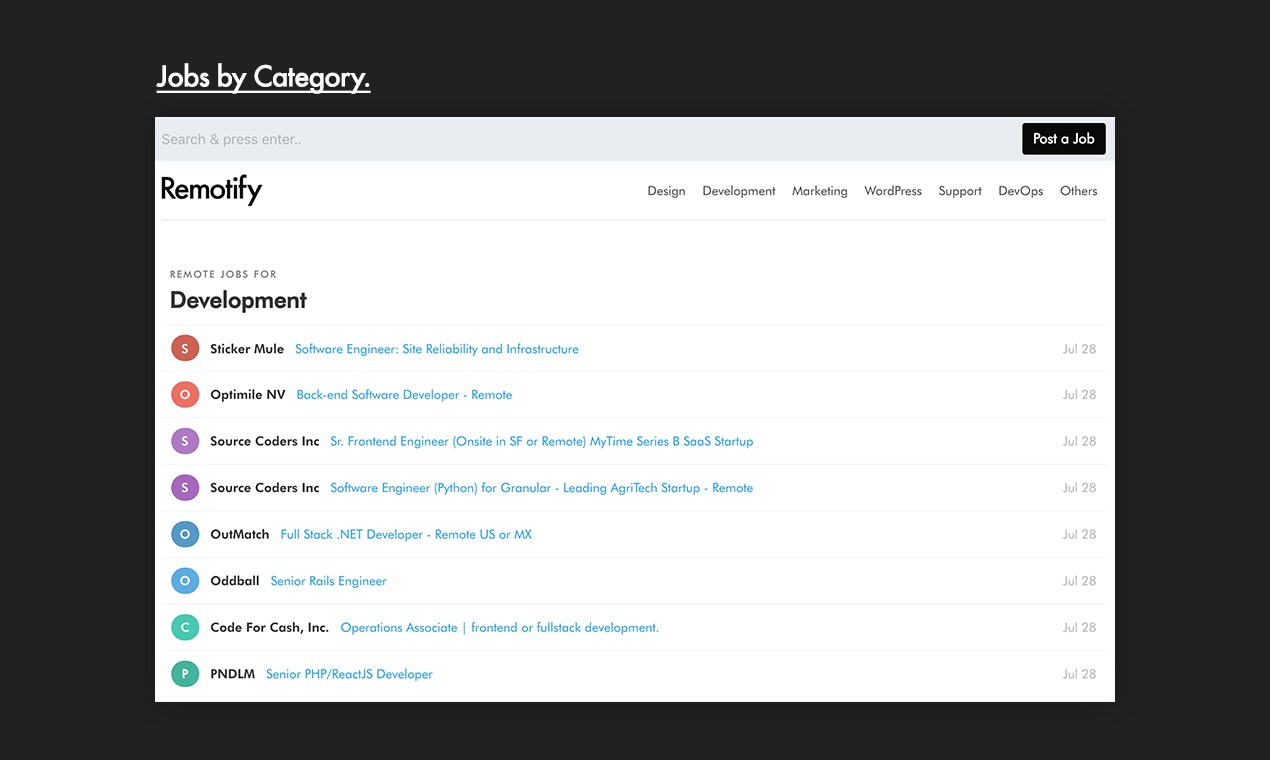Switch to the Design category
The image size is (1270, 760).
pyautogui.click(x=666, y=191)
